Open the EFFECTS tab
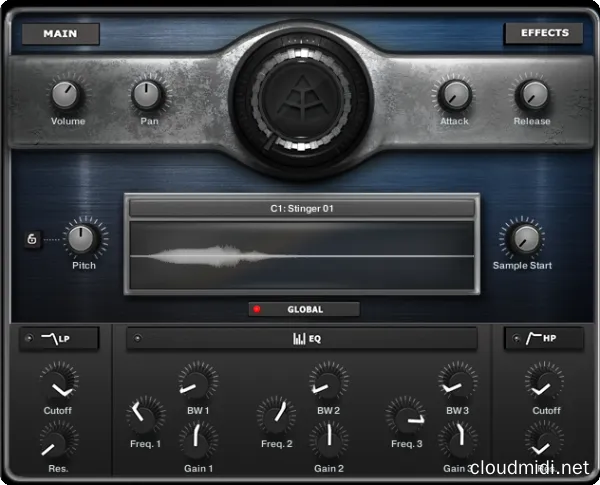The height and width of the screenshot is (485, 600). tap(544, 33)
